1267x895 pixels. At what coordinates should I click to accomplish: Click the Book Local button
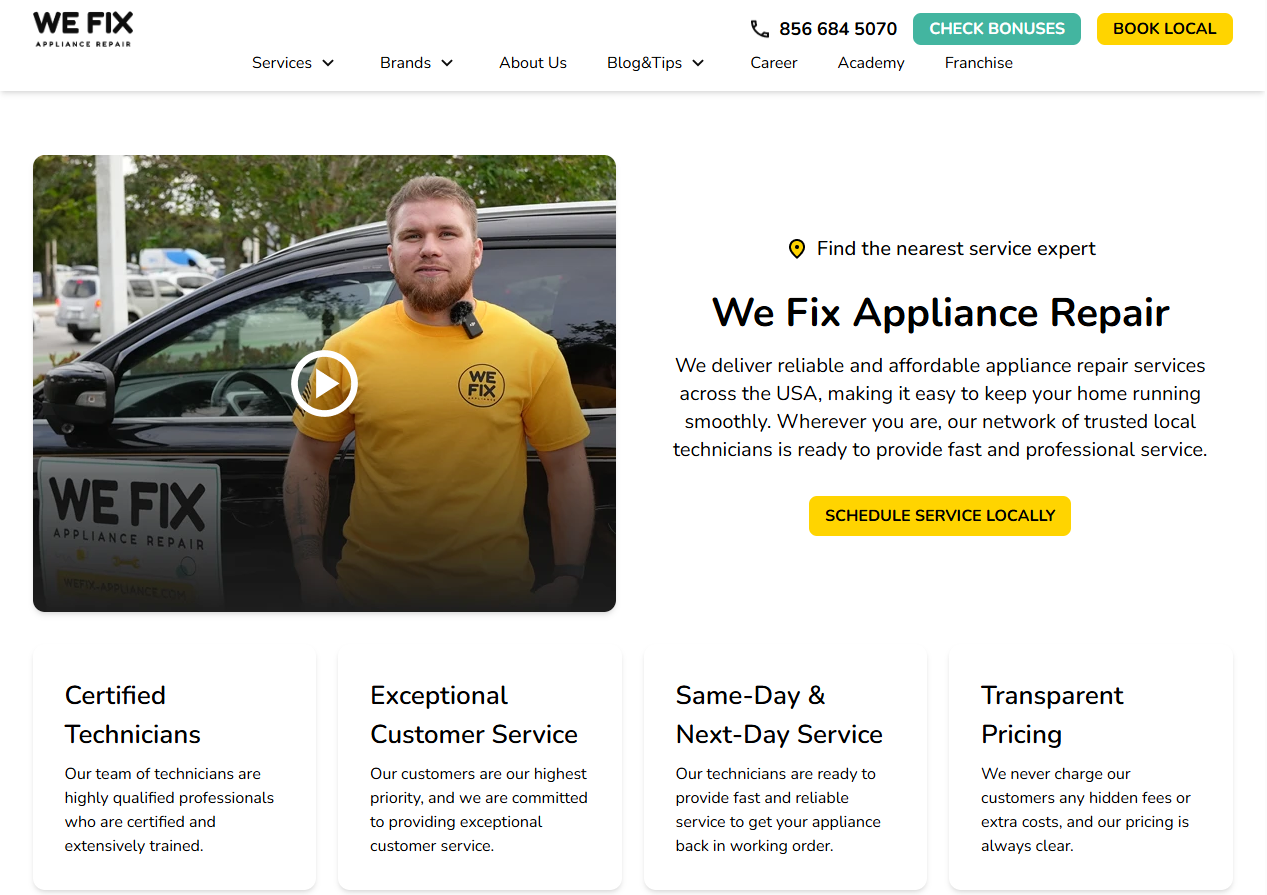[x=1165, y=29]
